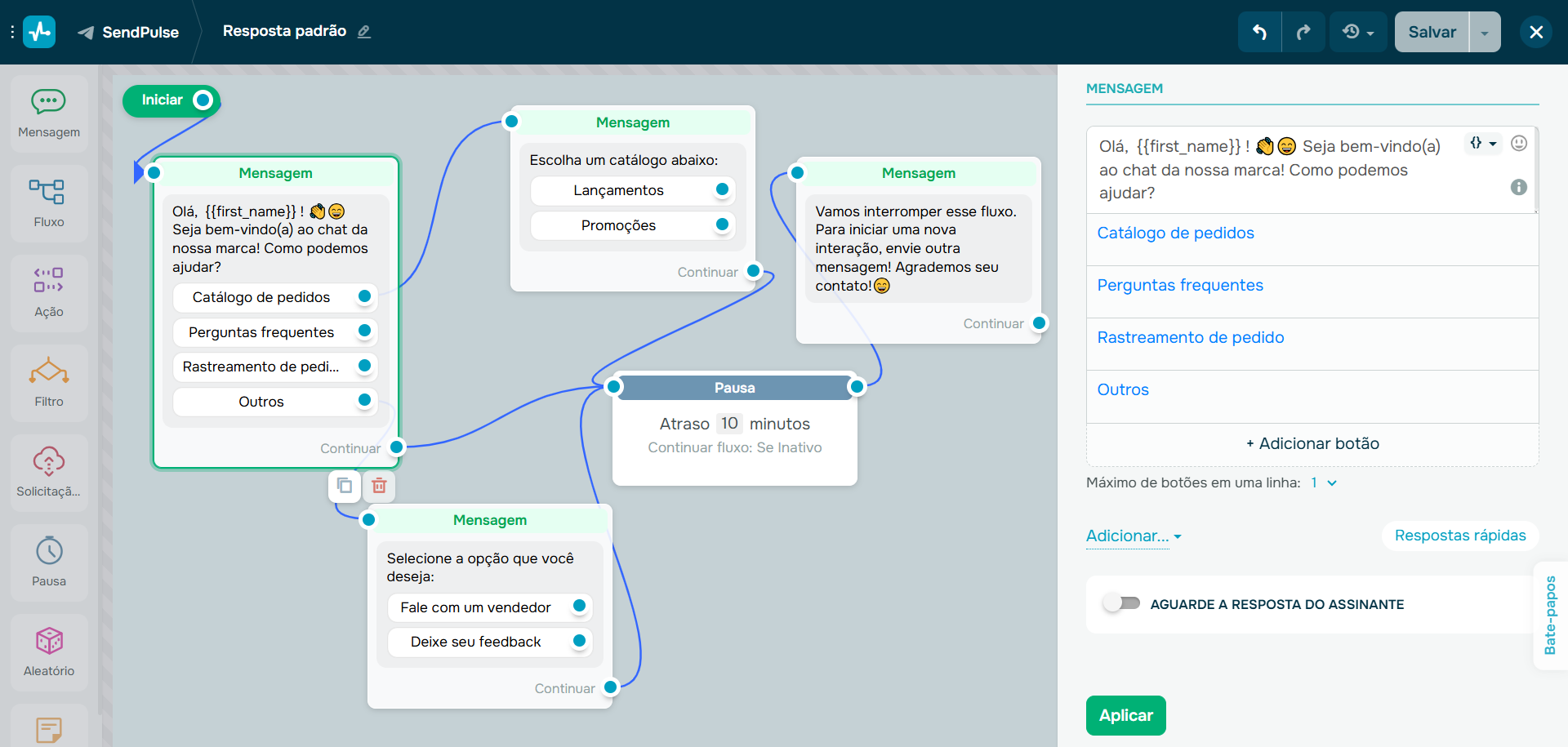Screen dimensions: 1568x747
Task: Undo the last change
Action: 1259,32
